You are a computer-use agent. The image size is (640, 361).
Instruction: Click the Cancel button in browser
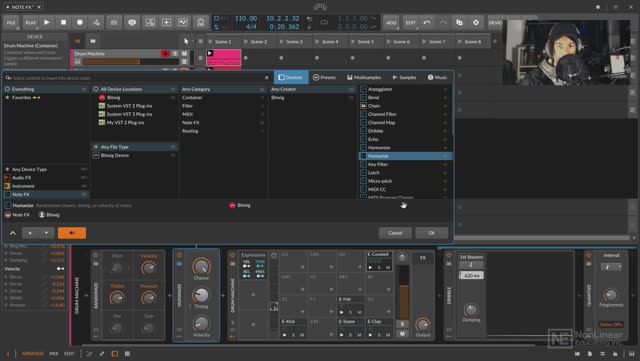(x=395, y=233)
